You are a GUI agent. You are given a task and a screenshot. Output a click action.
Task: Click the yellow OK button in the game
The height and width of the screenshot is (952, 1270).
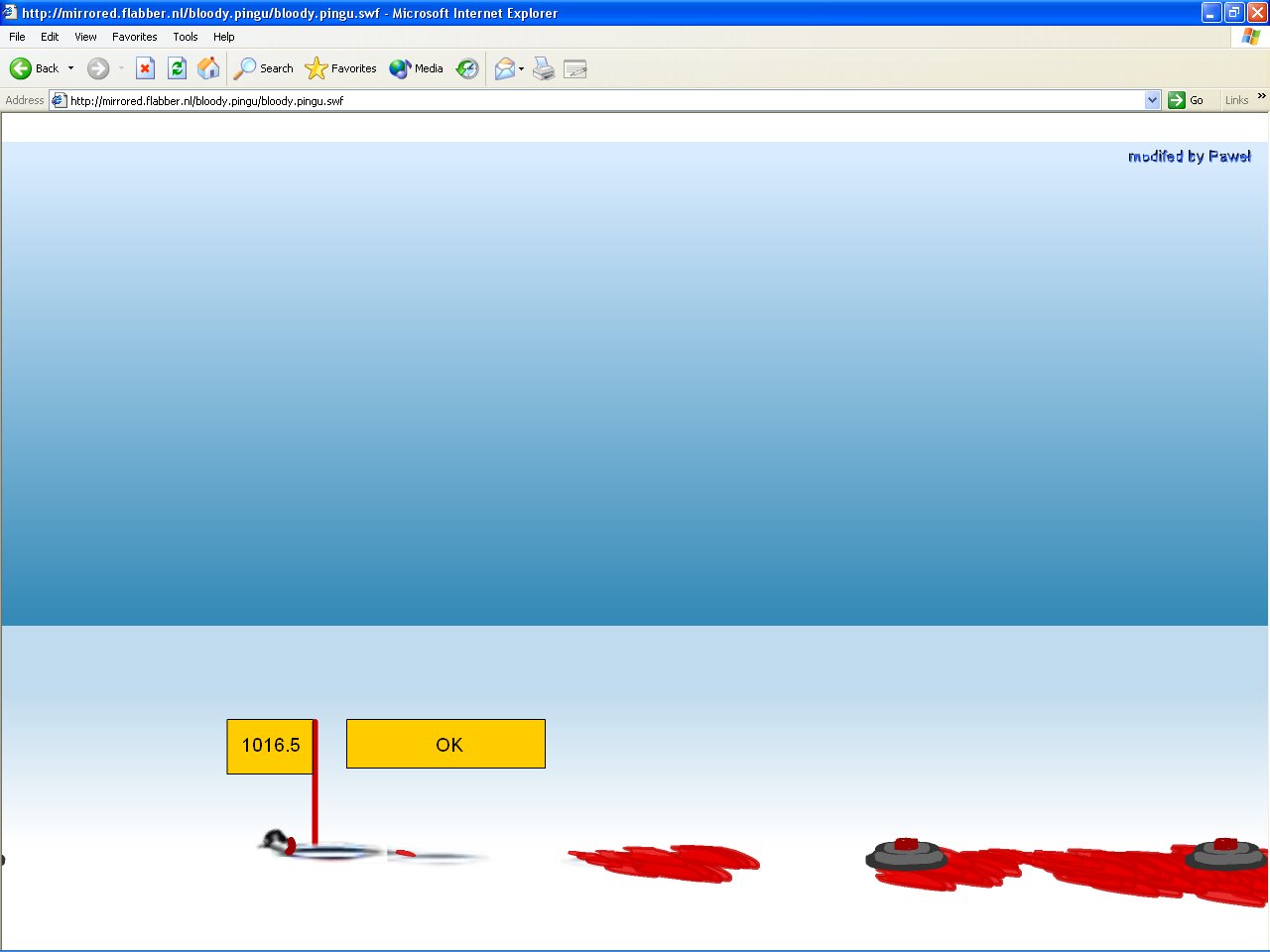[445, 744]
